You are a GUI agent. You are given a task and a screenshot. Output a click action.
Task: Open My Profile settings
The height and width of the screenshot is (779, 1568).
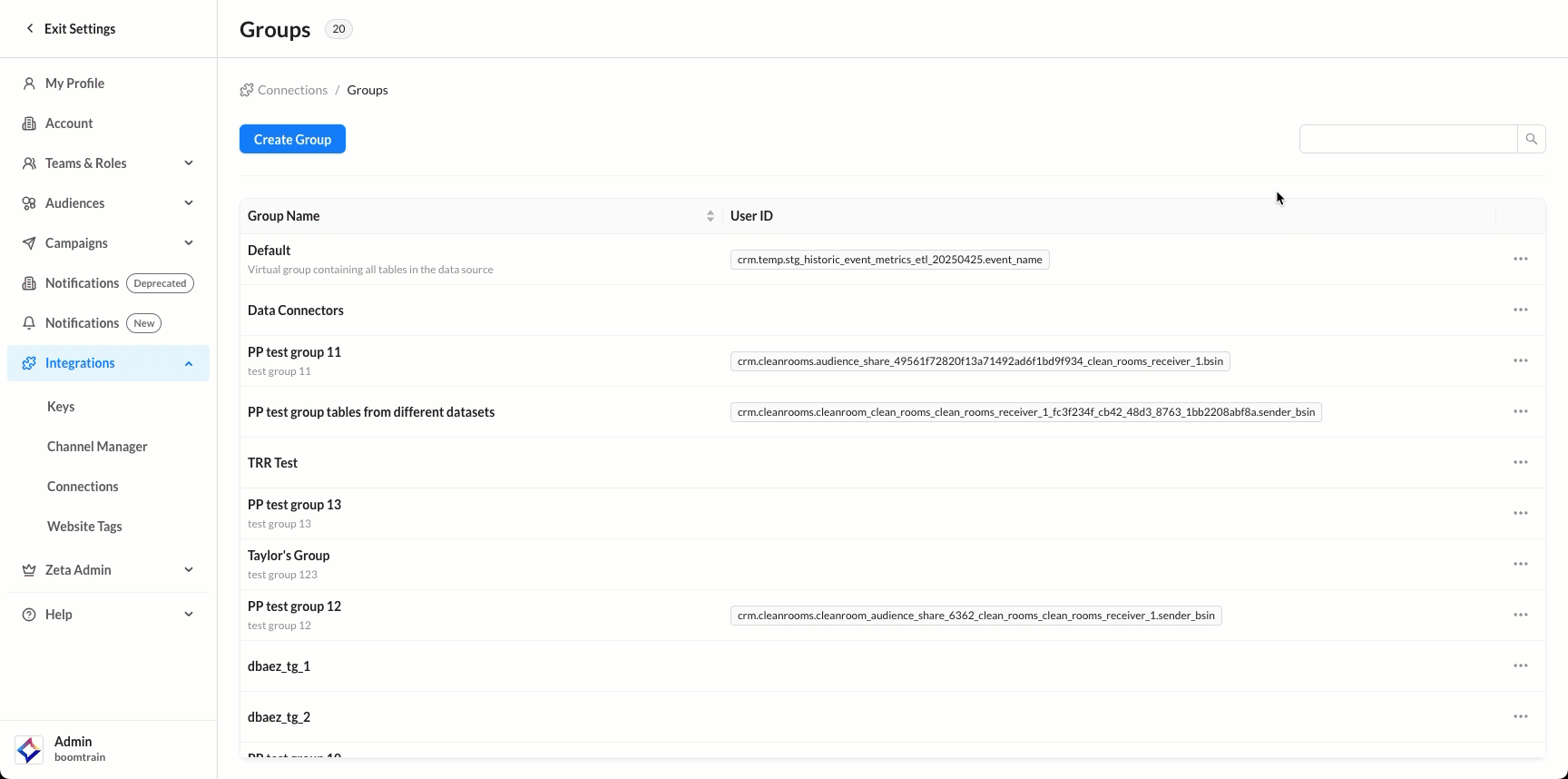point(74,84)
